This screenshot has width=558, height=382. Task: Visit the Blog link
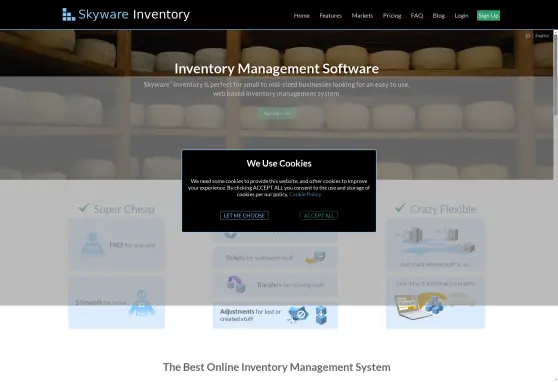coord(438,16)
